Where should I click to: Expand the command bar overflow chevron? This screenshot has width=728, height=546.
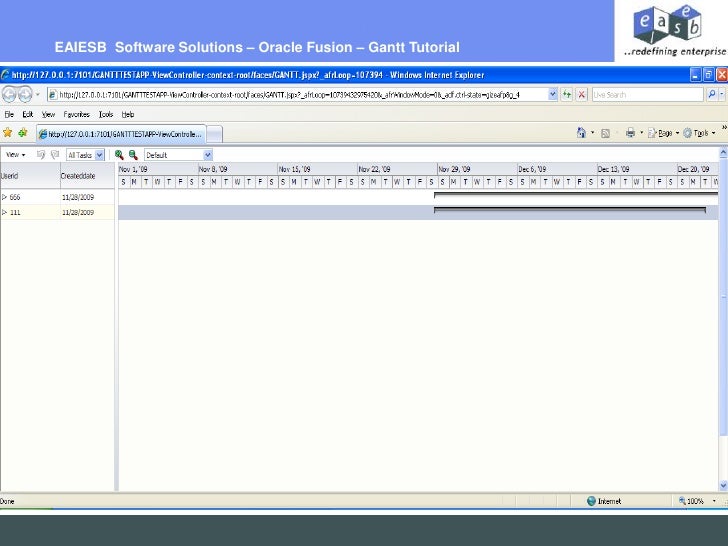click(x=724, y=127)
